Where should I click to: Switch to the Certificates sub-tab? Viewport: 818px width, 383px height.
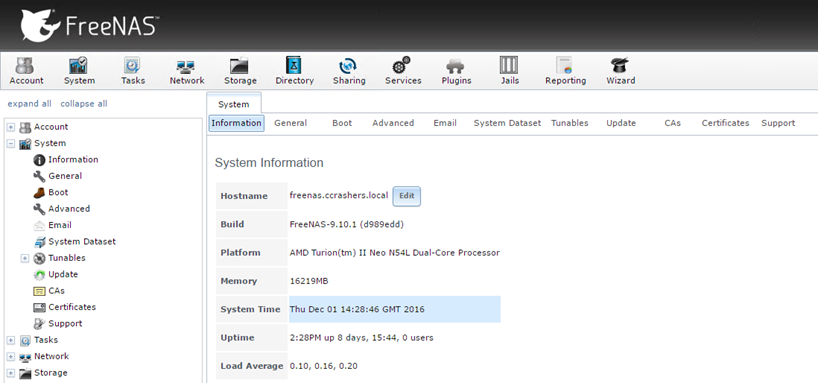tap(725, 123)
